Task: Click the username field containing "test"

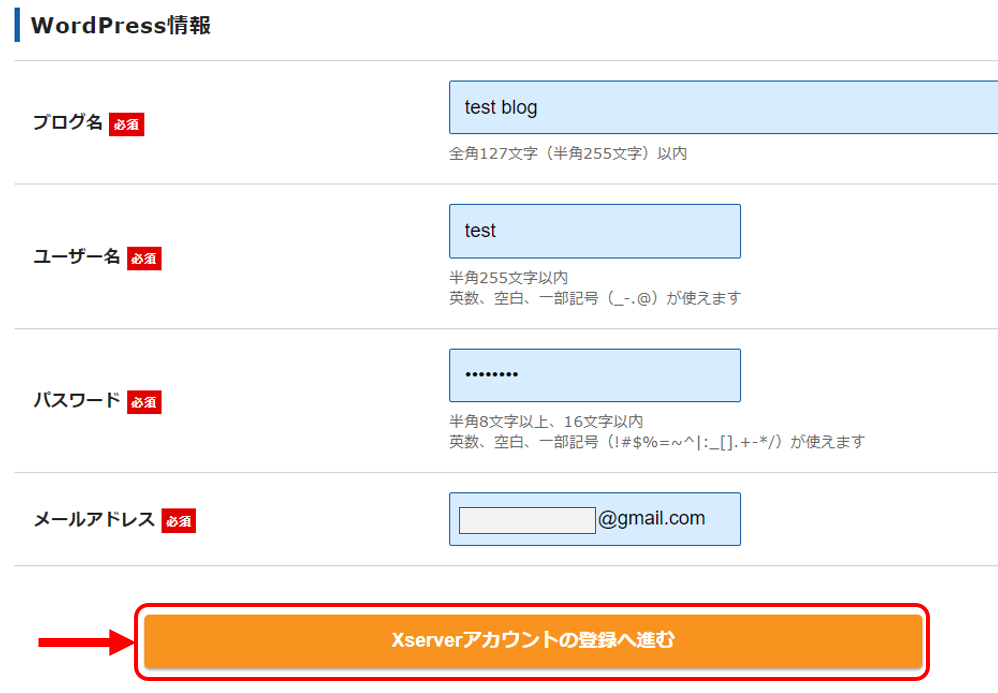Action: pyautogui.click(x=594, y=231)
